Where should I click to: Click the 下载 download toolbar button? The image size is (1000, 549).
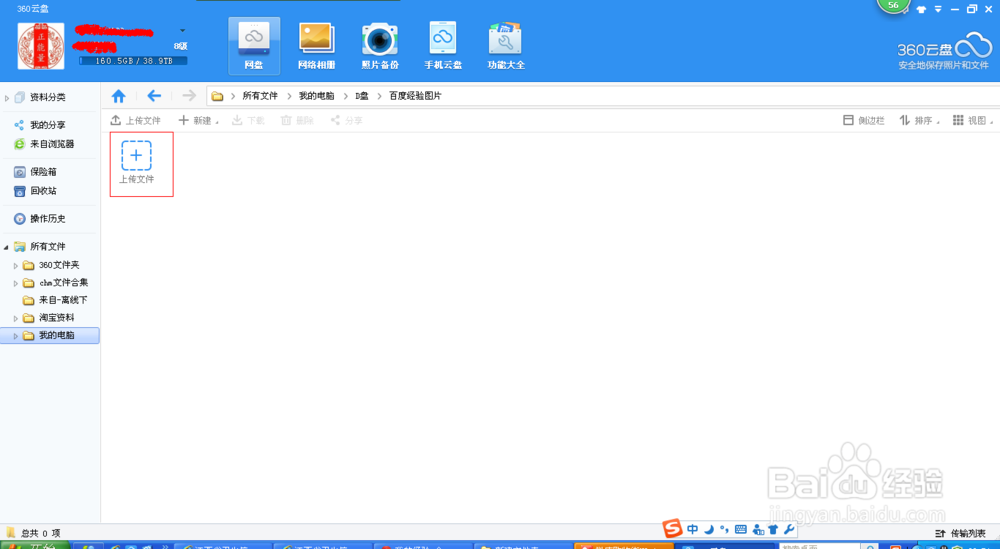(248, 121)
